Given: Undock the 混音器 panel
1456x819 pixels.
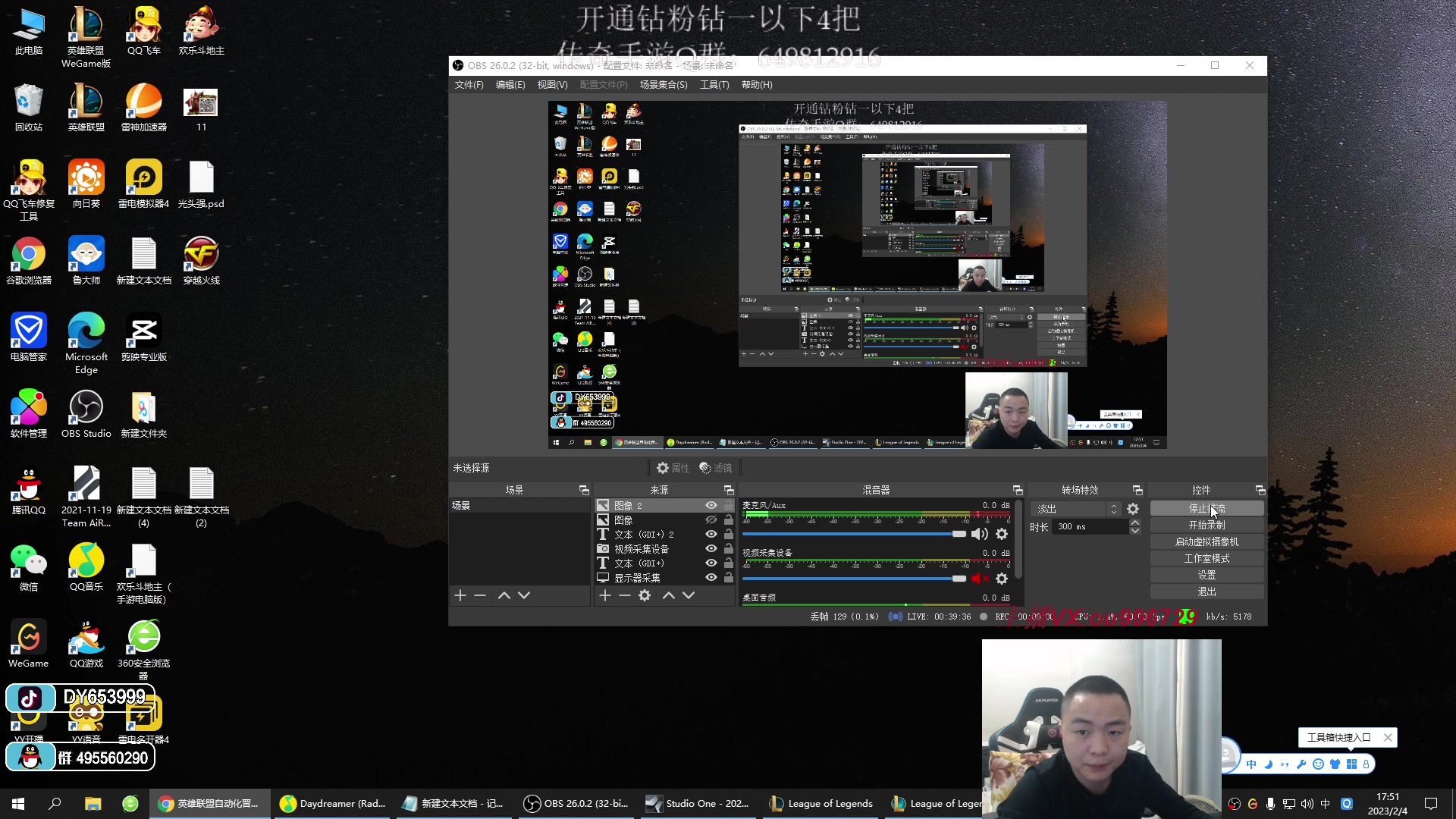Looking at the screenshot, I should click(1018, 490).
